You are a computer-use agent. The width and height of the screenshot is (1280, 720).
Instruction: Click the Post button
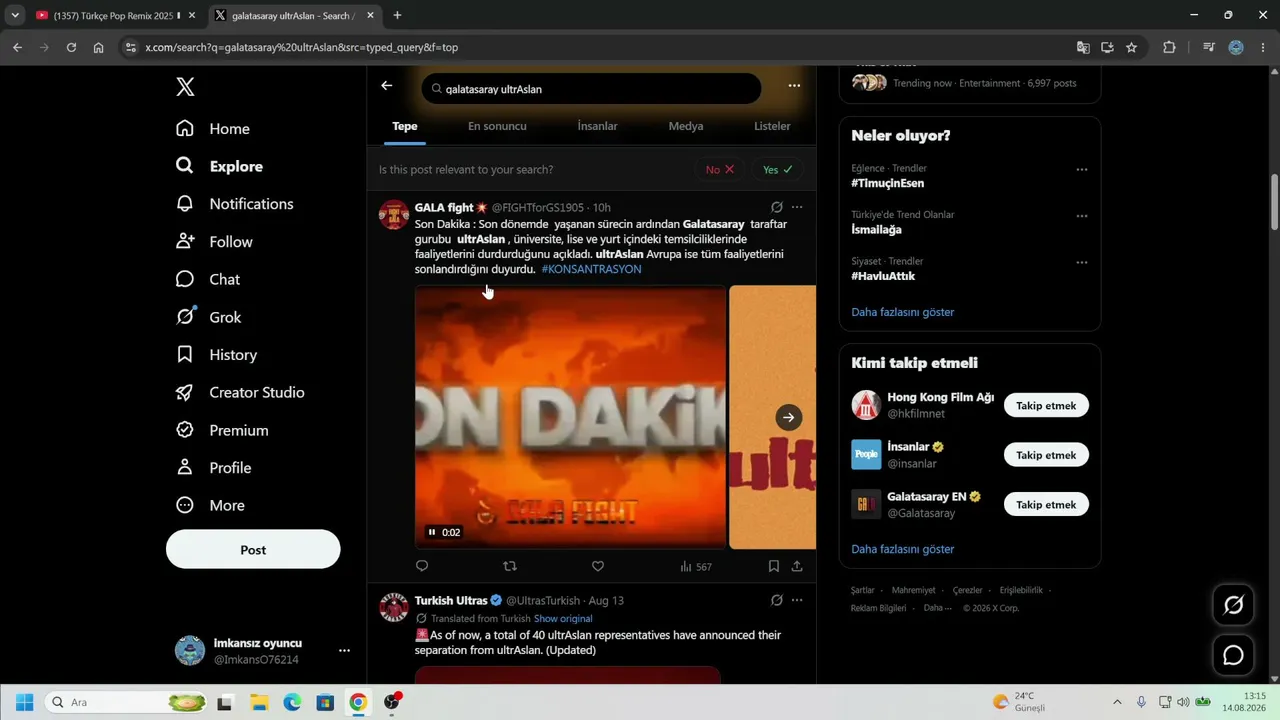253,550
